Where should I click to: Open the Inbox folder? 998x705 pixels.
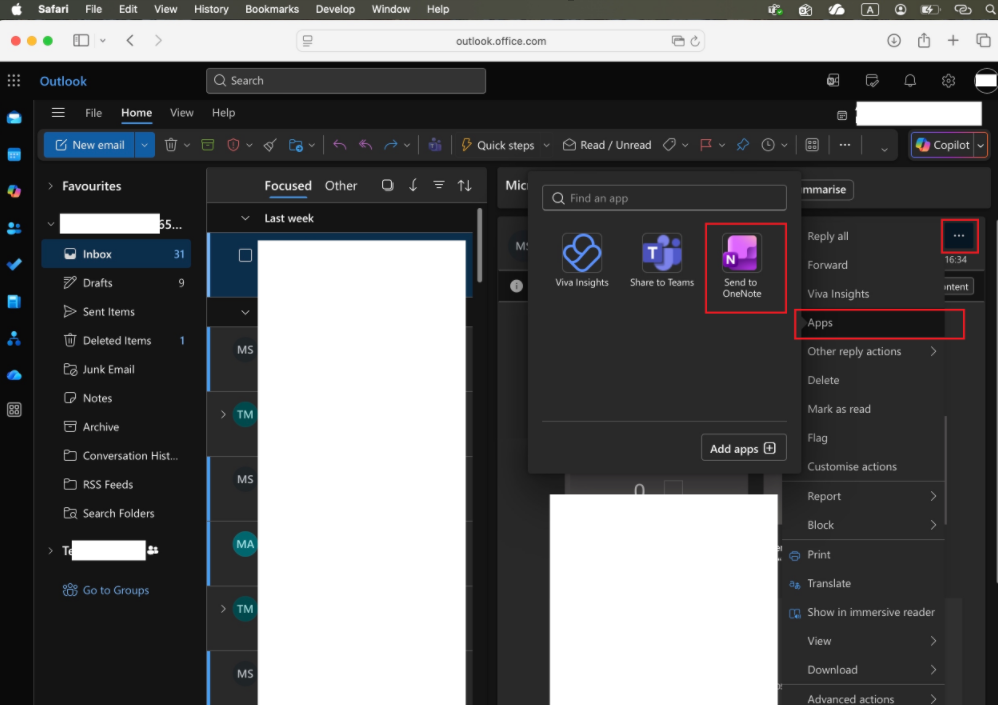[116, 254]
